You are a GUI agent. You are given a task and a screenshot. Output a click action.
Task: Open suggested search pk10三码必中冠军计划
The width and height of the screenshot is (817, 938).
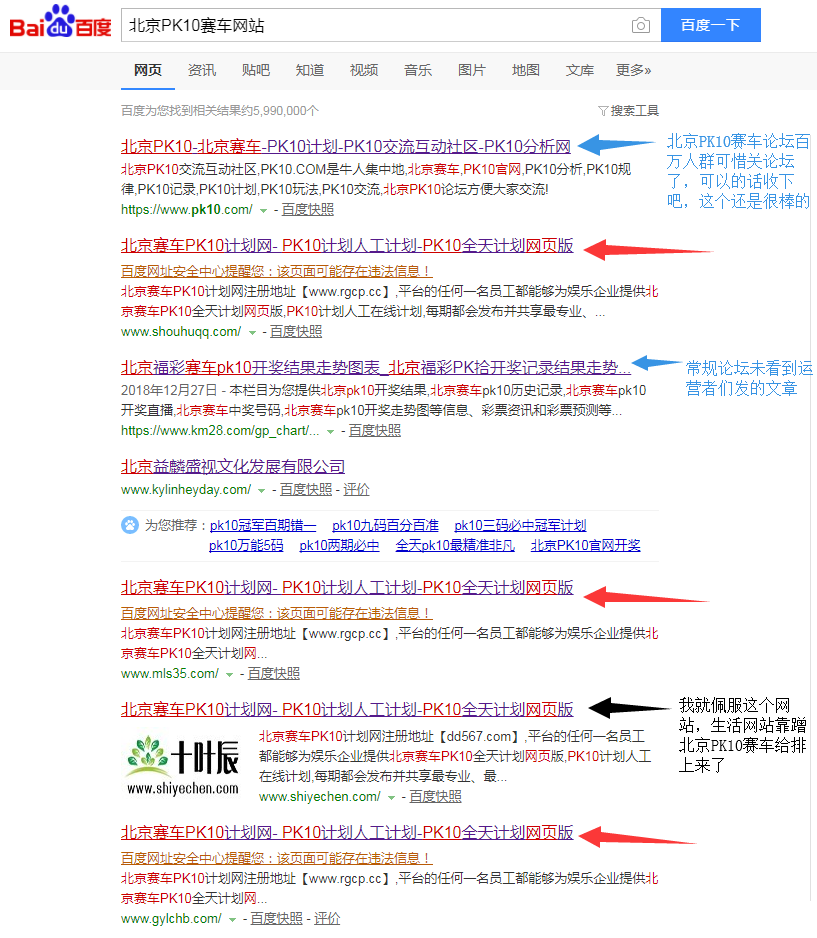(520, 526)
